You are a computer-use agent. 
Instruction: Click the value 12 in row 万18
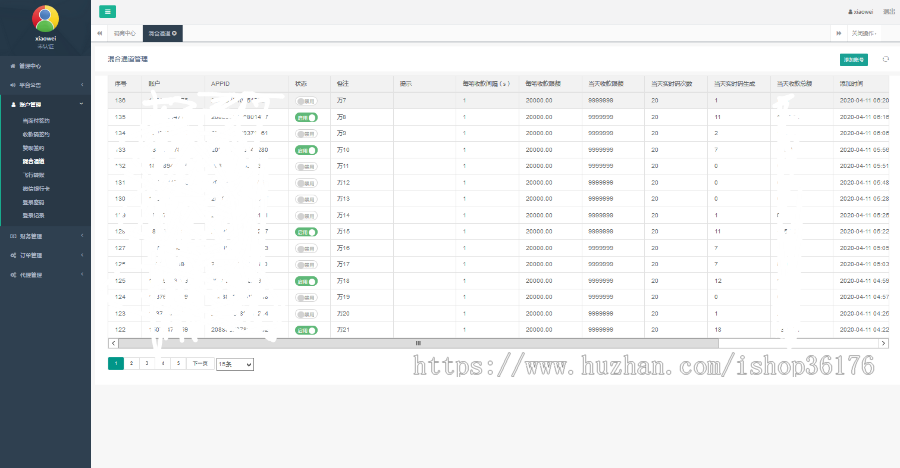click(717, 281)
